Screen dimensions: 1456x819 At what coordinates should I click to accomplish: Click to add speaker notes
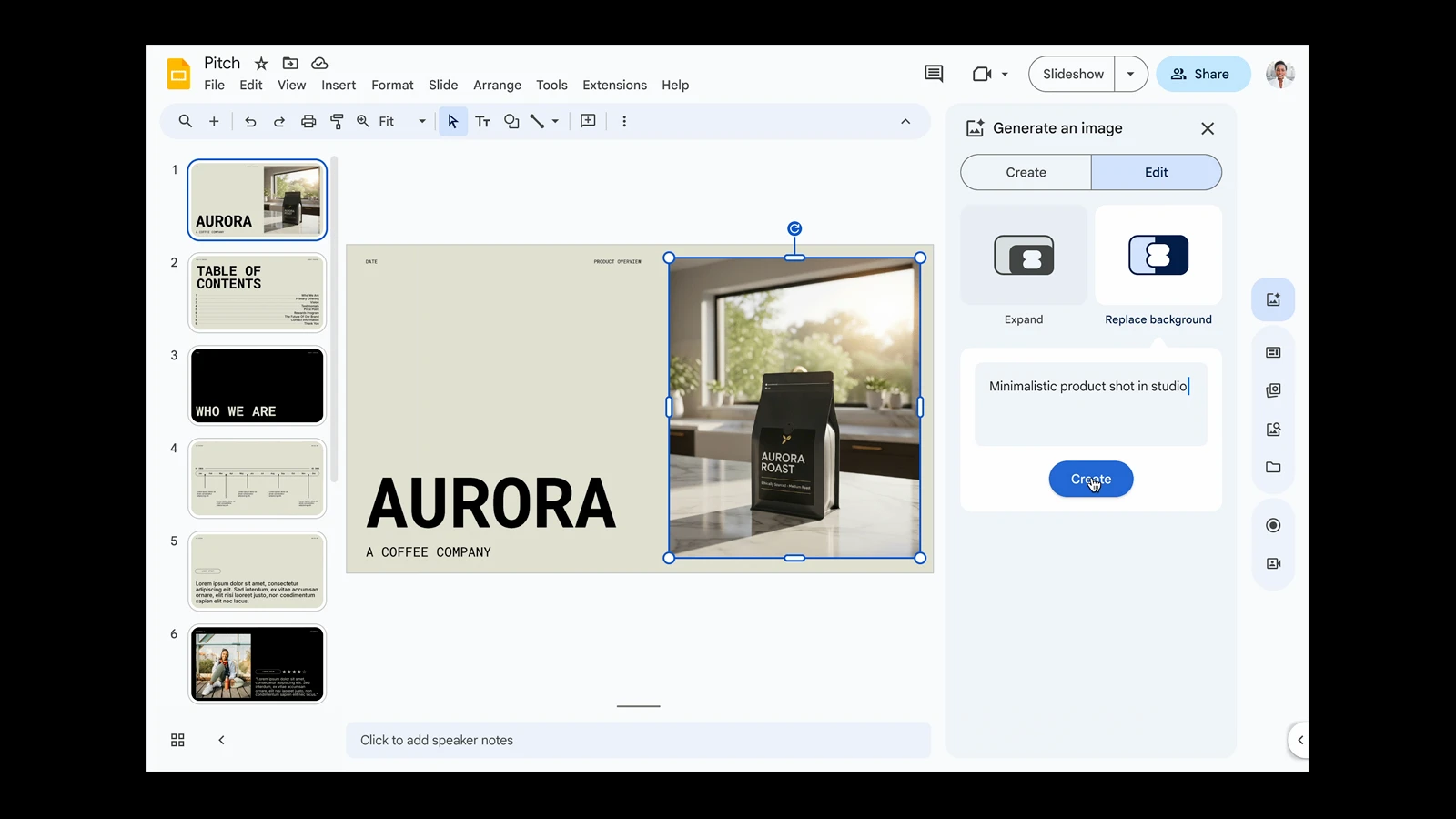pos(638,740)
